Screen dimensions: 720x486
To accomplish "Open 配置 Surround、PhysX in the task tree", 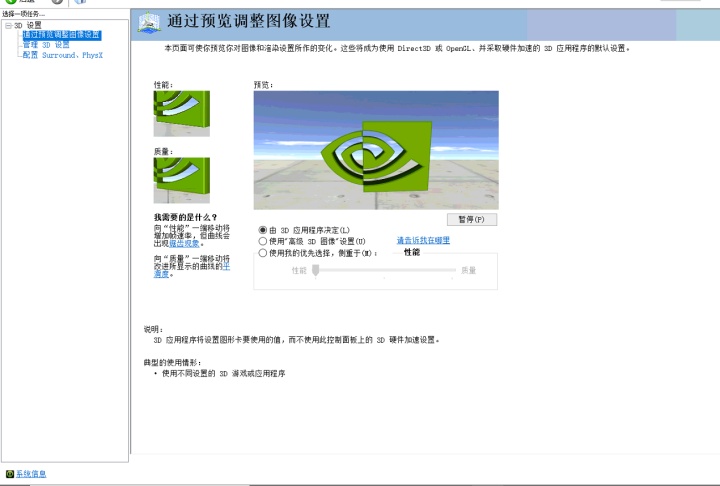I will [x=63, y=55].
